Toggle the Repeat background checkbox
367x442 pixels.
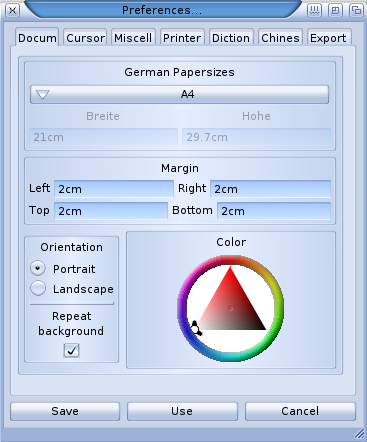(x=72, y=350)
